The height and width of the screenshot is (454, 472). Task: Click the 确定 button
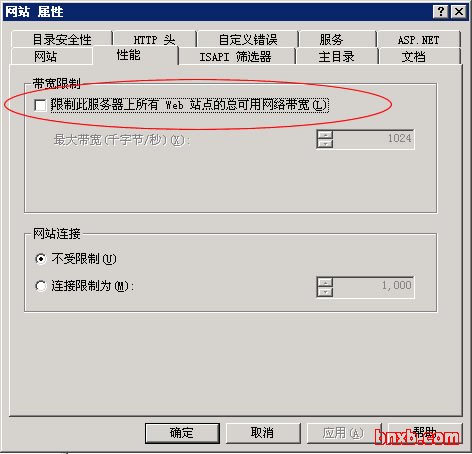click(x=182, y=433)
